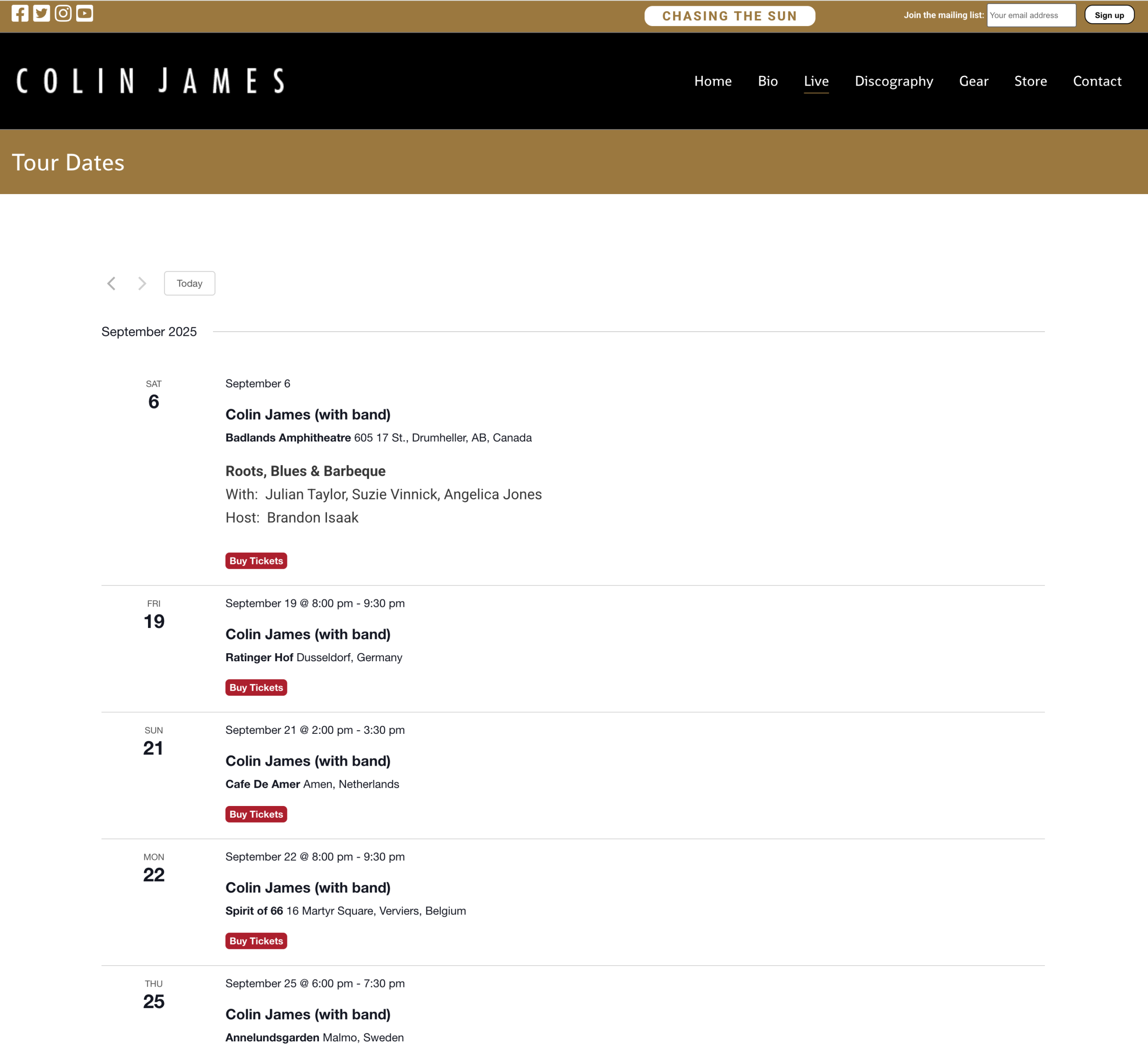Screen dimensions: 1148x1053
Task: Open the Home menu item
Action: (713, 81)
